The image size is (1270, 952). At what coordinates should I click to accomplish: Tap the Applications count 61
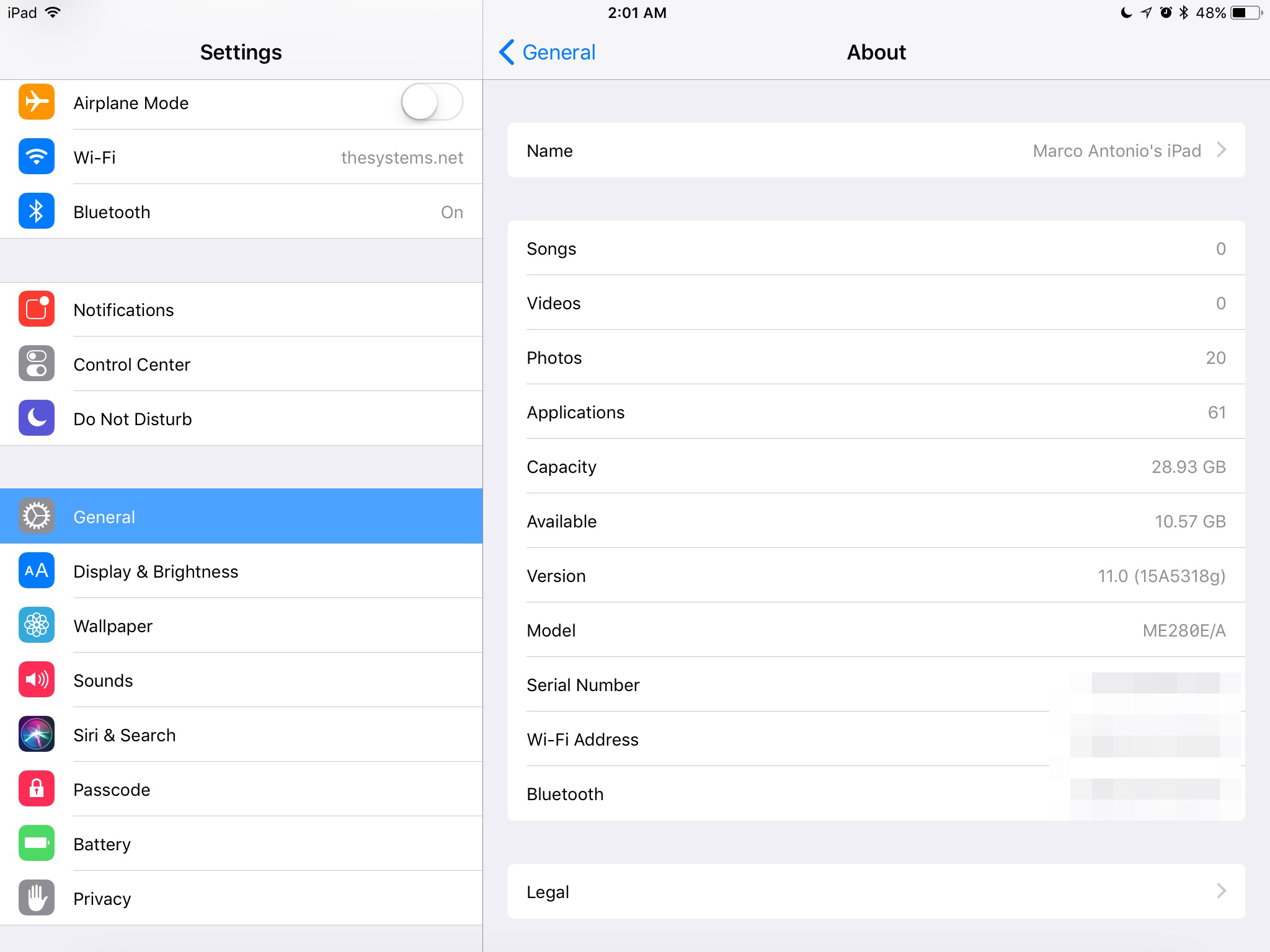click(x=1217, y=412)
